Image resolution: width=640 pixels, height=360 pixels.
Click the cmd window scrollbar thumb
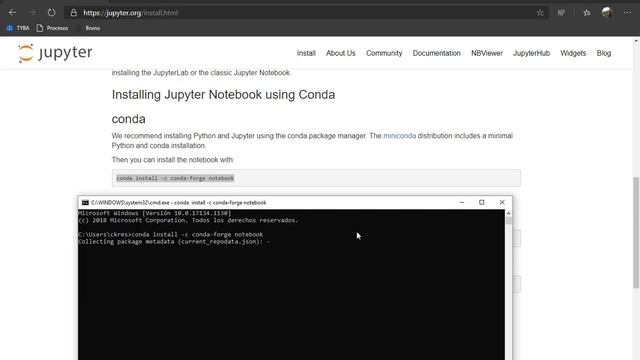(x=509, y=221)
